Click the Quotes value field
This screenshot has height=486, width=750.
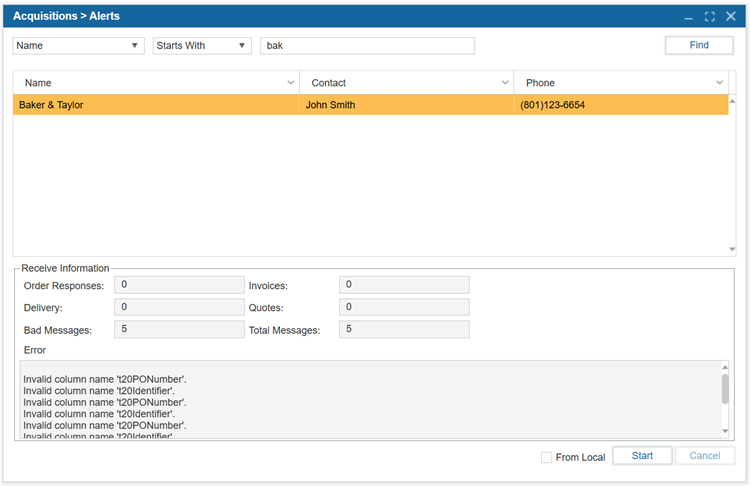(x=404, y=307)
